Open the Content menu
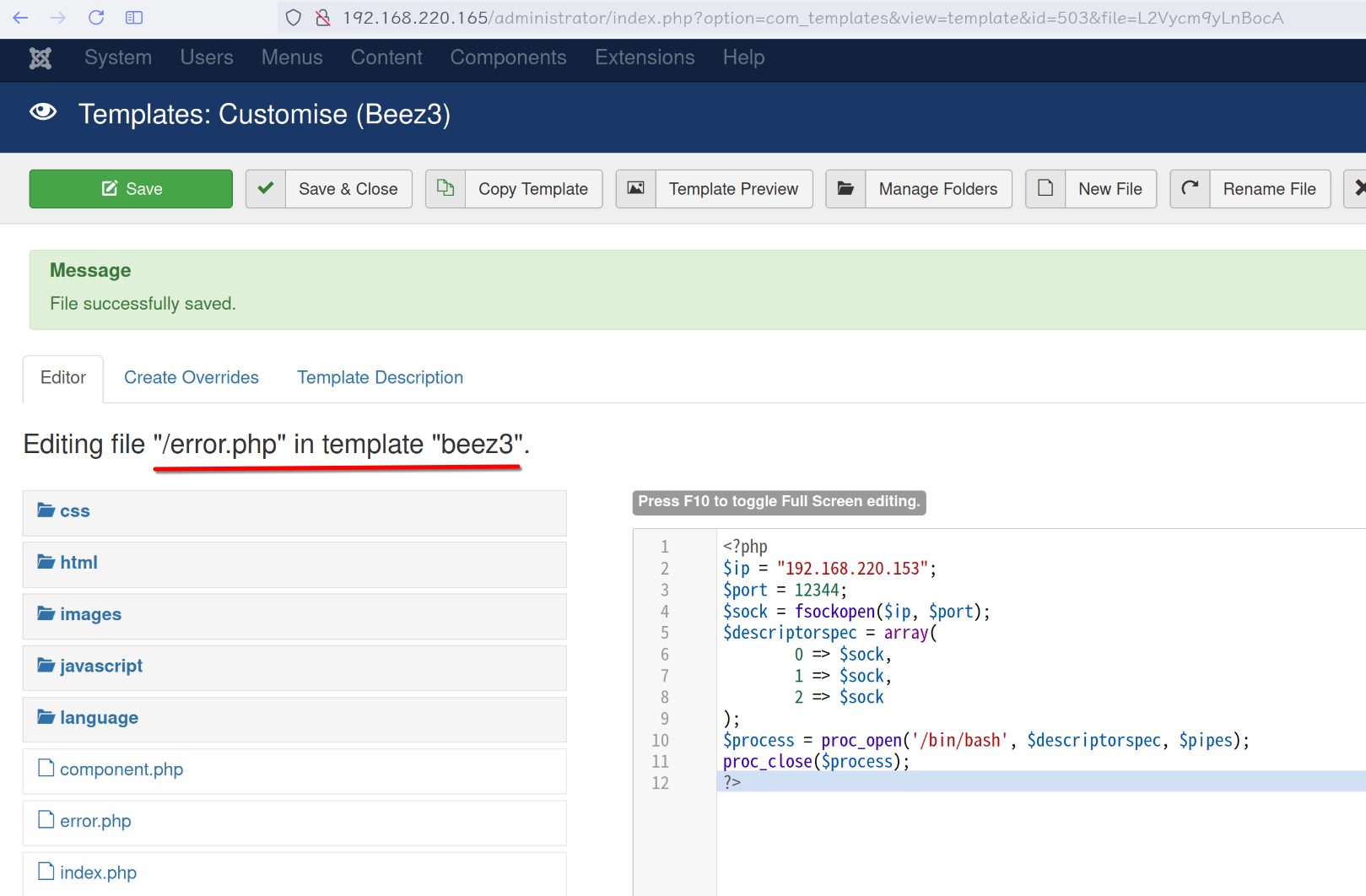The image size is (1366, 896). click(386, 57)
